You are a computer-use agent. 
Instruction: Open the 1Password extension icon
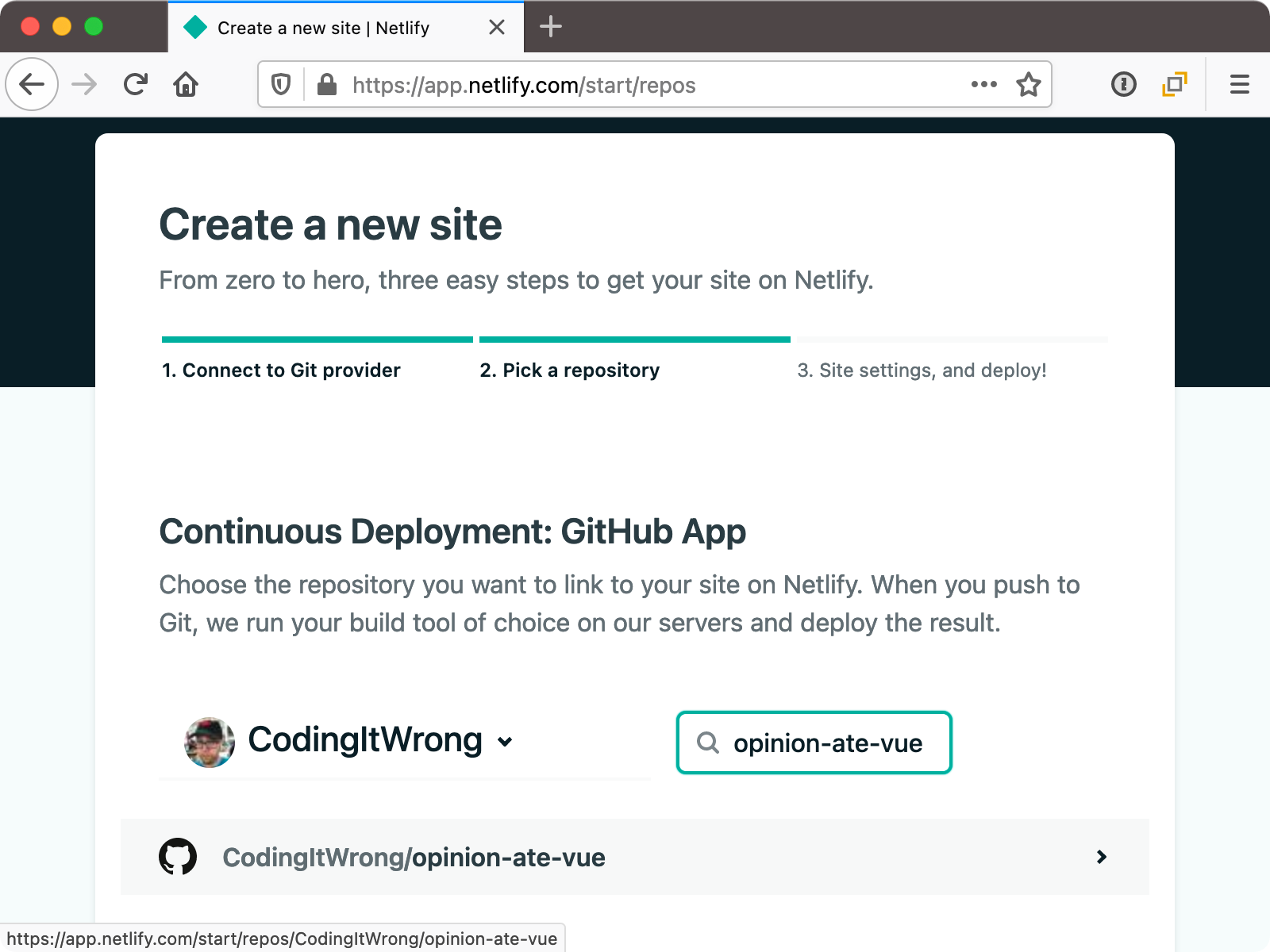point(1123,84)
